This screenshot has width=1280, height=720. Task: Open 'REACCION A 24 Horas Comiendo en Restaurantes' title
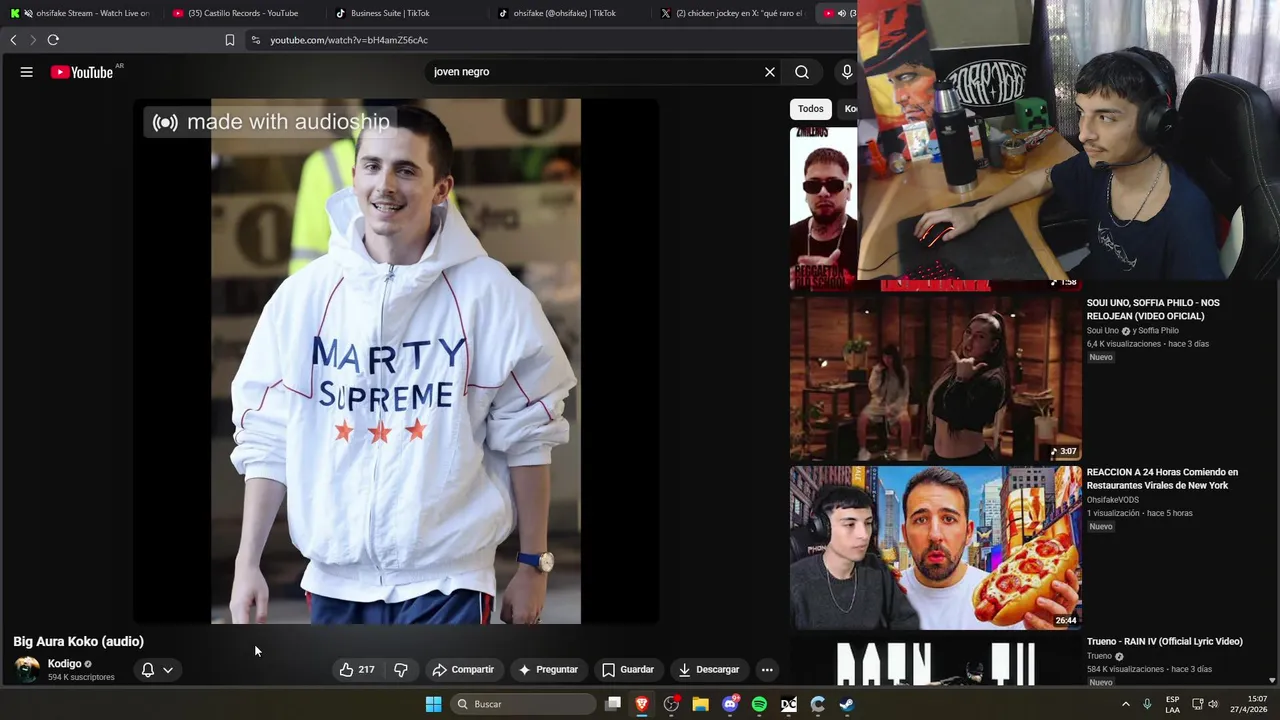pyautogui.click(x=1162, y=478)
